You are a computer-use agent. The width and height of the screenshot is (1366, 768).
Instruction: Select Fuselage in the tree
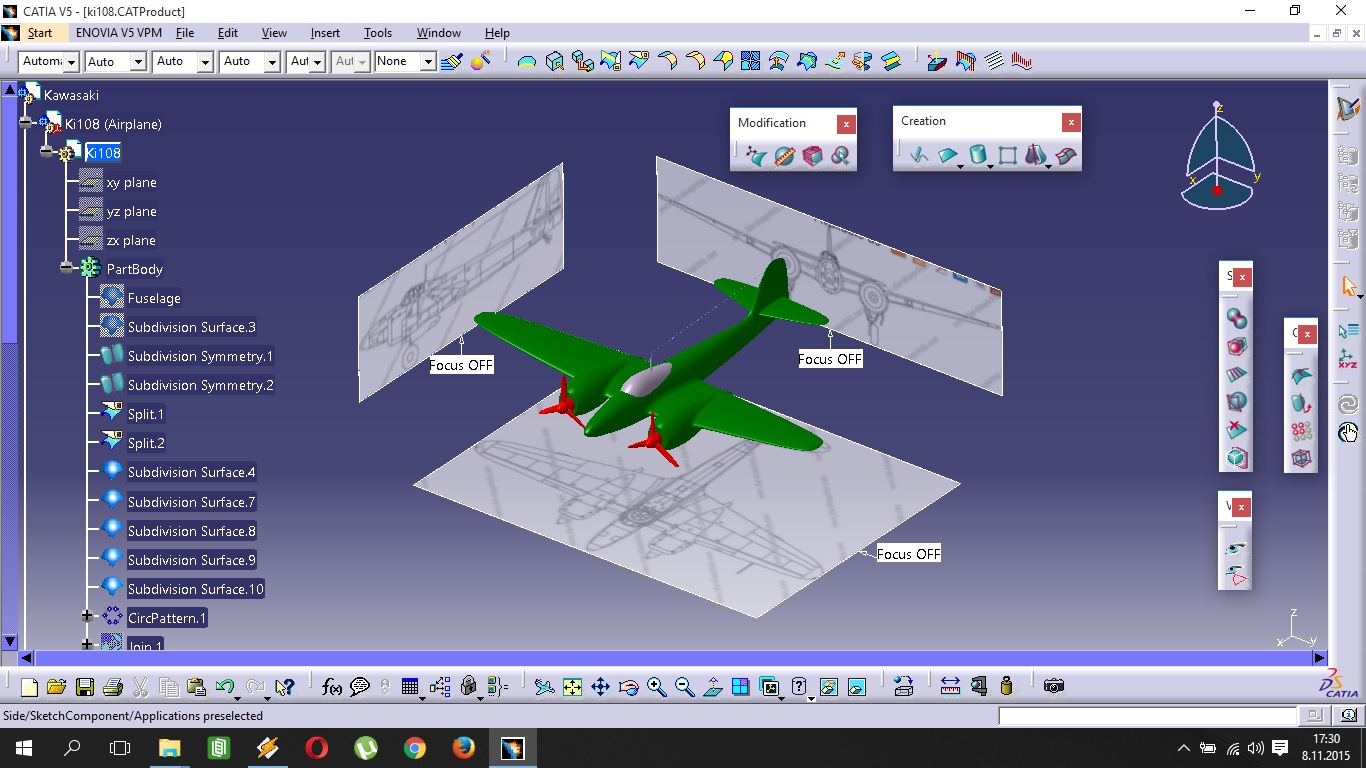[x=154, y=298]
